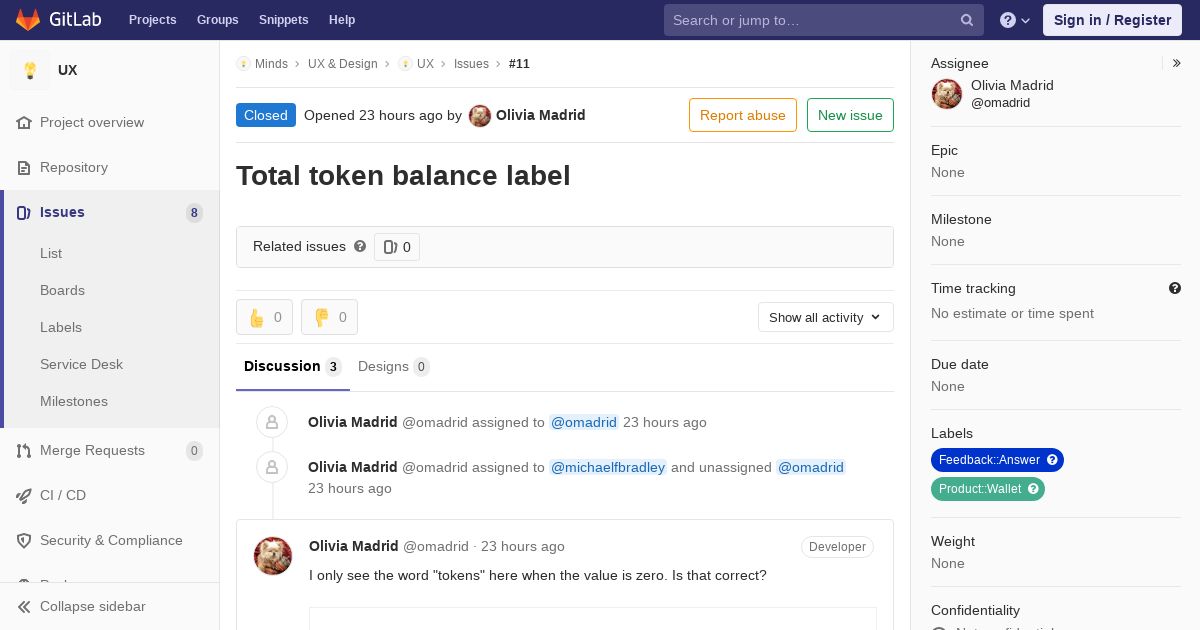
Task: Click the Sign in / Register button
Action: 1112,20
